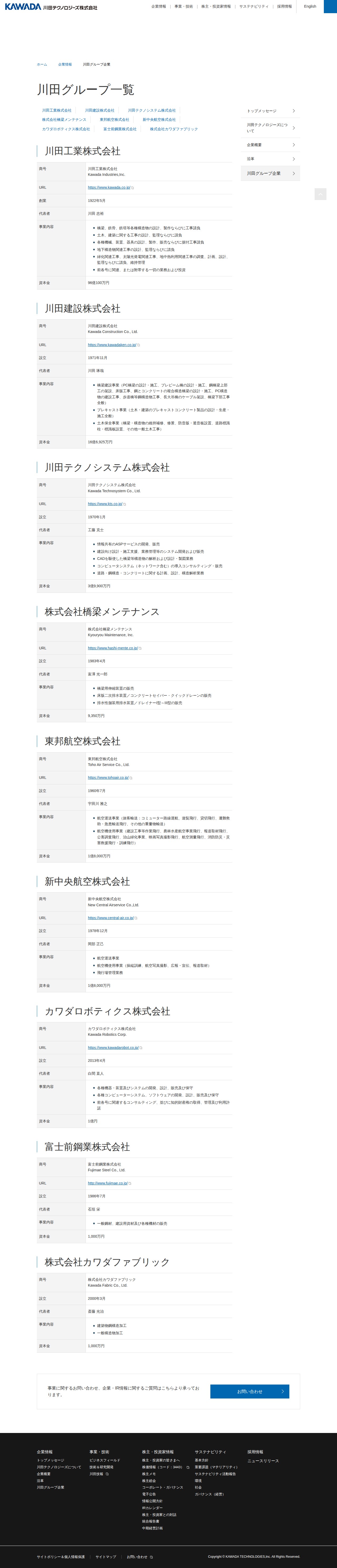Click footer サステナビリティ活動報告 link
Screen dimensions: 337x1568
click(215, 1474)
